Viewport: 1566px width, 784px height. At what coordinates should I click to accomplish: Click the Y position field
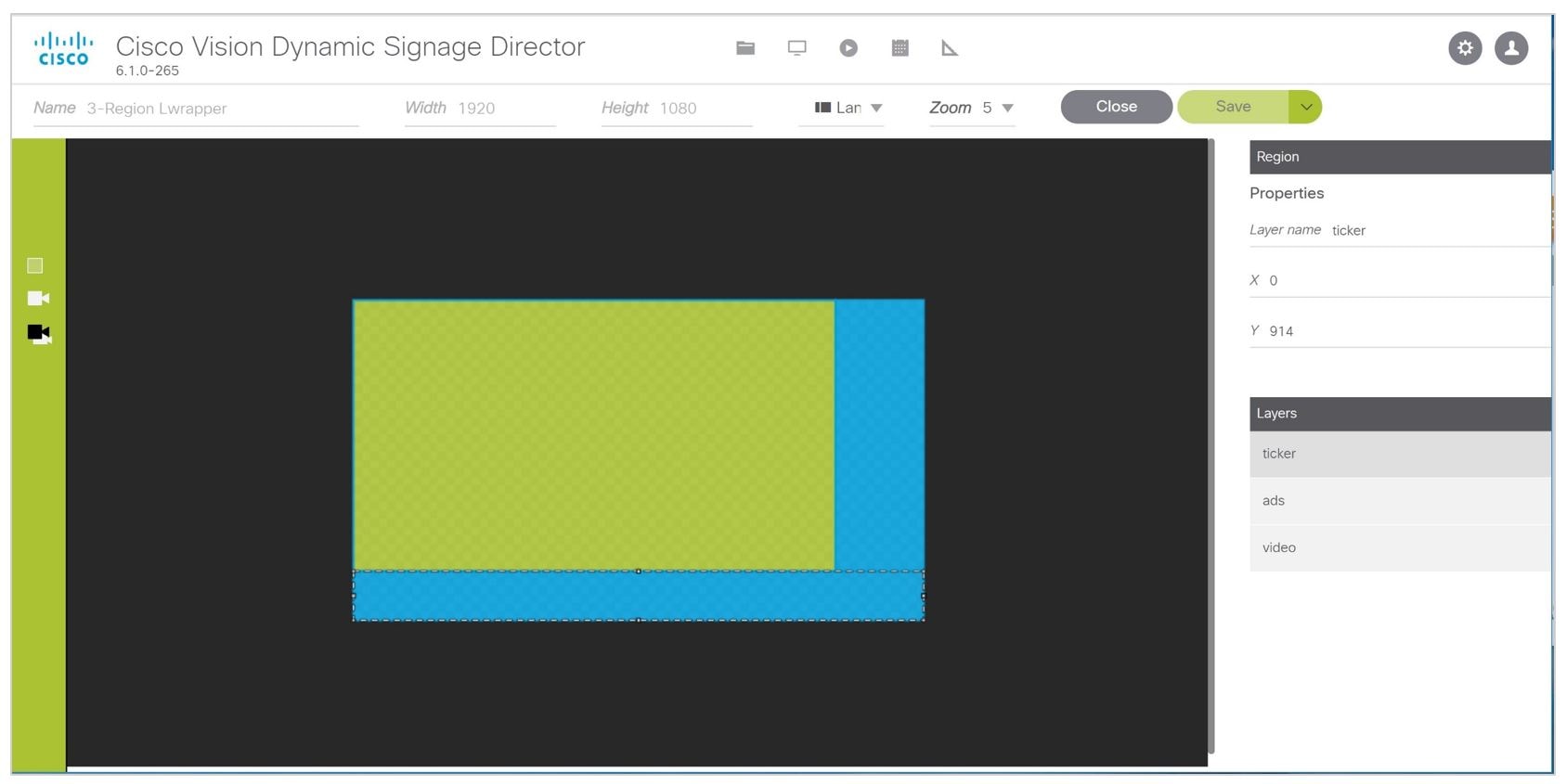(x=1406, y=331)
